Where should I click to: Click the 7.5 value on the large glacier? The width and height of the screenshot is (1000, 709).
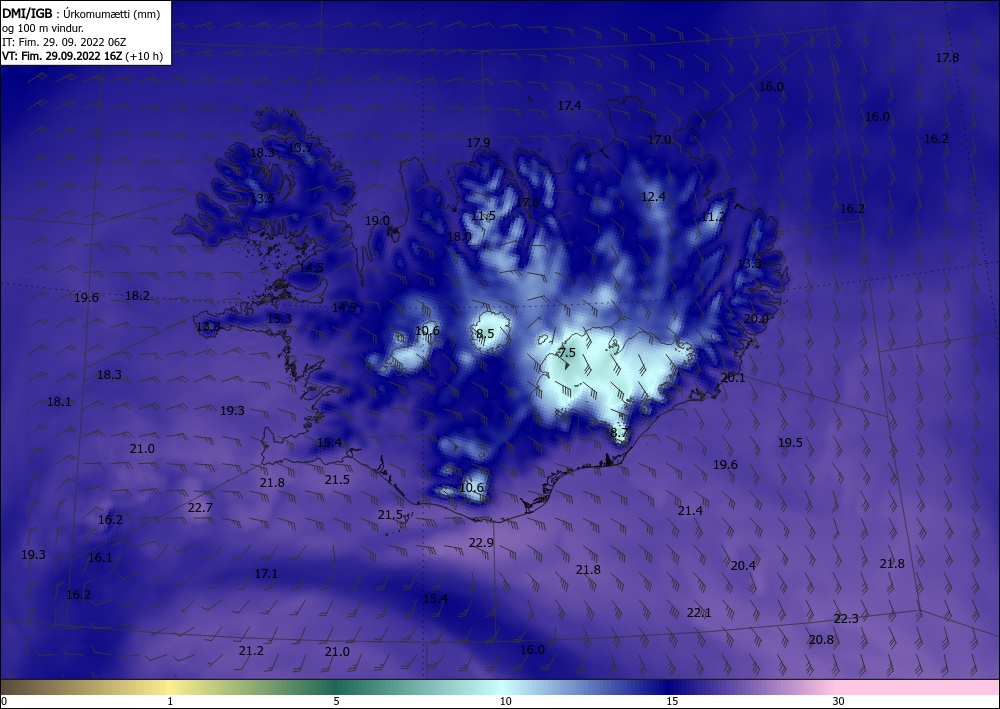coord(567,353)
